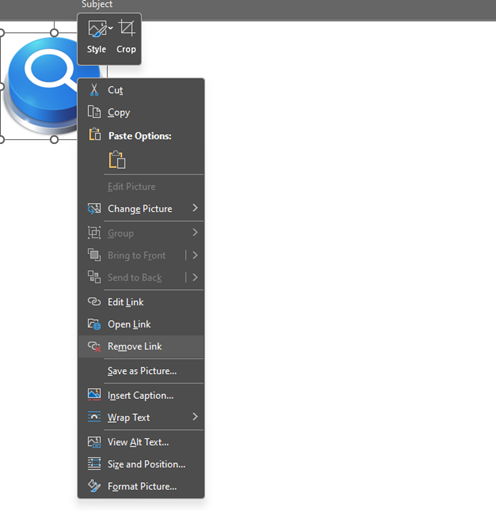
Task: Click the Insert Caption picture icon
Action: (94, 395)
